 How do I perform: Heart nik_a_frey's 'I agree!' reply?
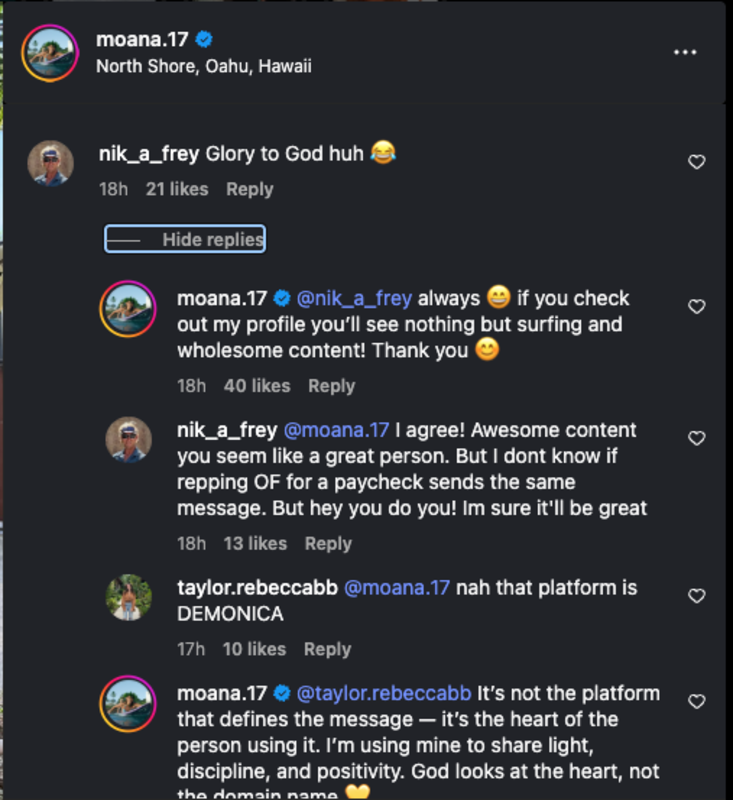point(697,438)
